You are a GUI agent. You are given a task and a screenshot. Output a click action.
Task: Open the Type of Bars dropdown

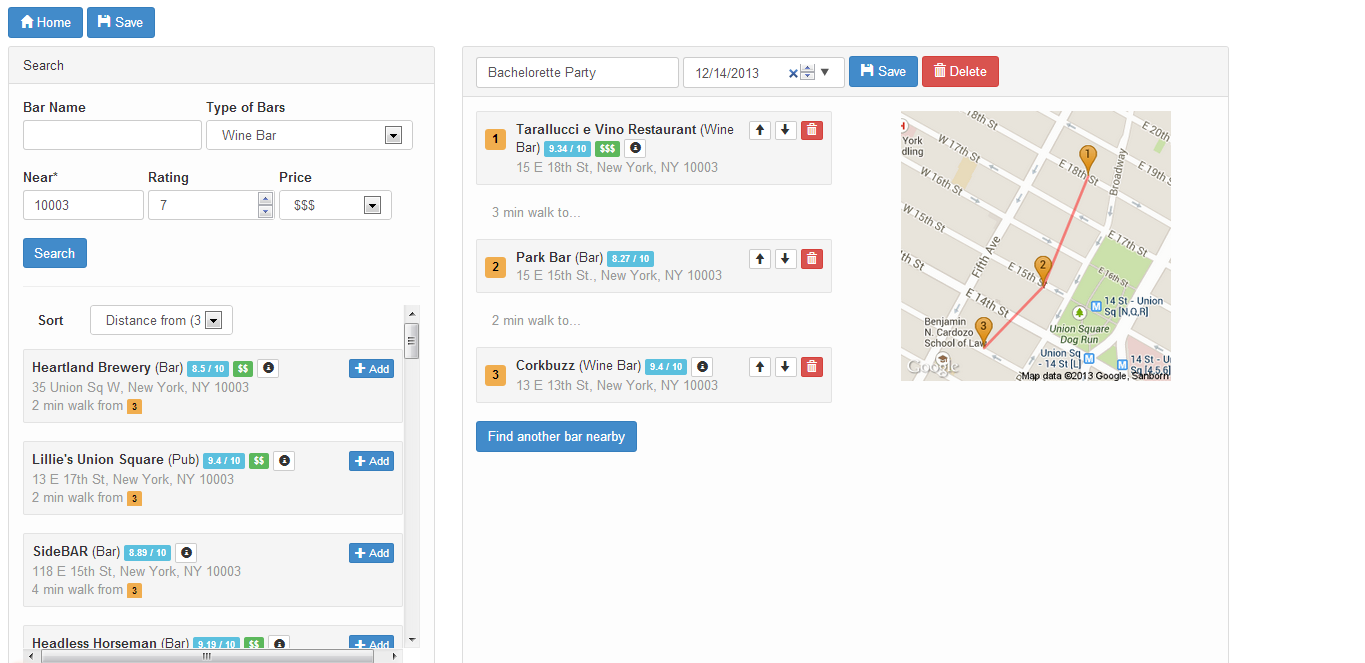[309, 135]
